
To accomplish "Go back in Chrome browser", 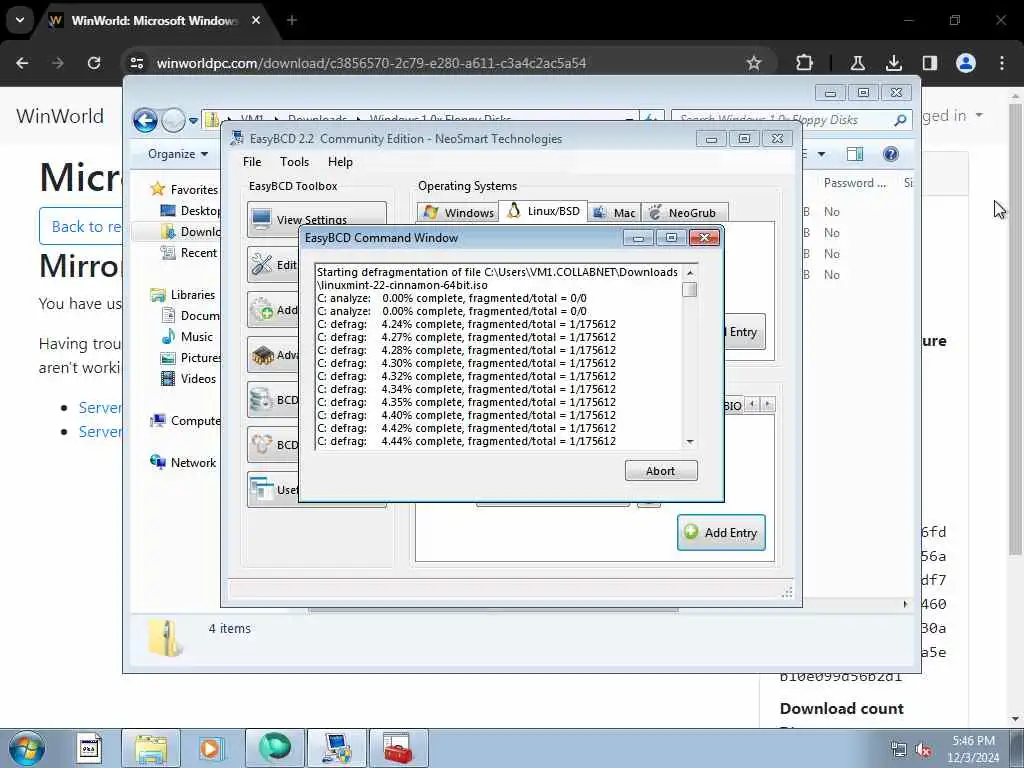I will [x=22, y=63].
